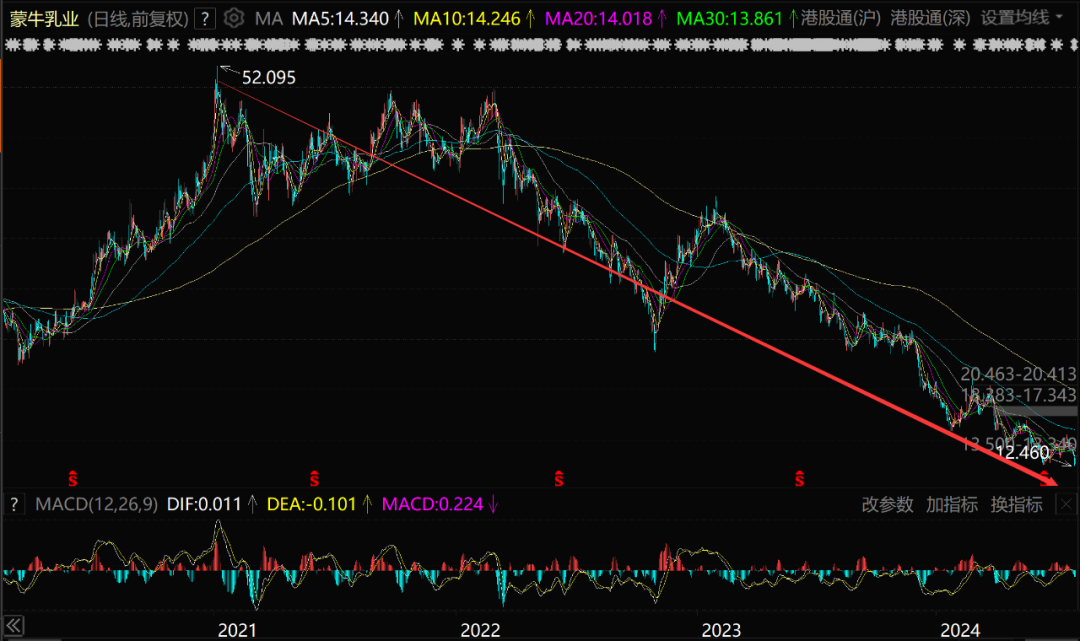Image resolution: width=1080 pixels, height=641 pixels.
Task: Click the 52.095 peak price label
Action: (269, 77)
